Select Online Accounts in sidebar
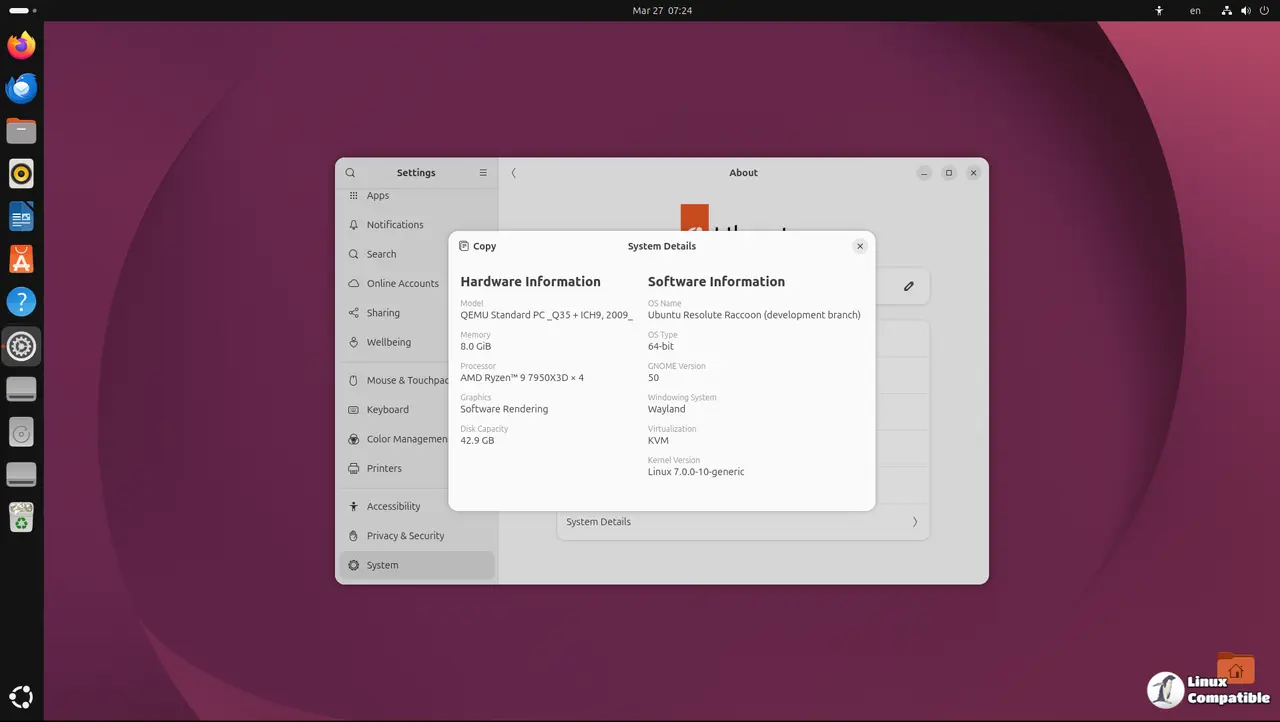 point(402,284)
